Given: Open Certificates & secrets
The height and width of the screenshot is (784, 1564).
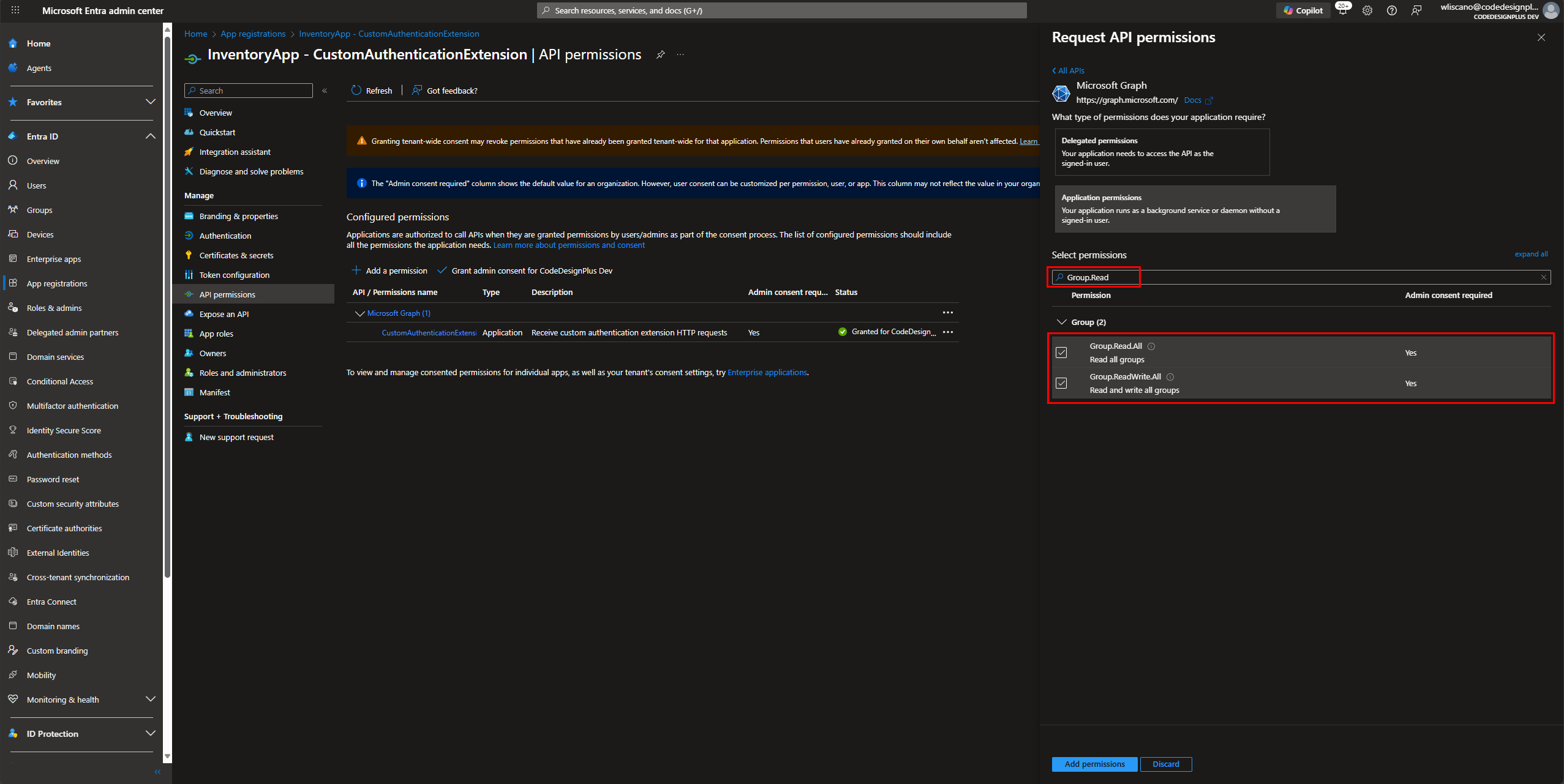Looking at the screenshot, I should (236, 255).
